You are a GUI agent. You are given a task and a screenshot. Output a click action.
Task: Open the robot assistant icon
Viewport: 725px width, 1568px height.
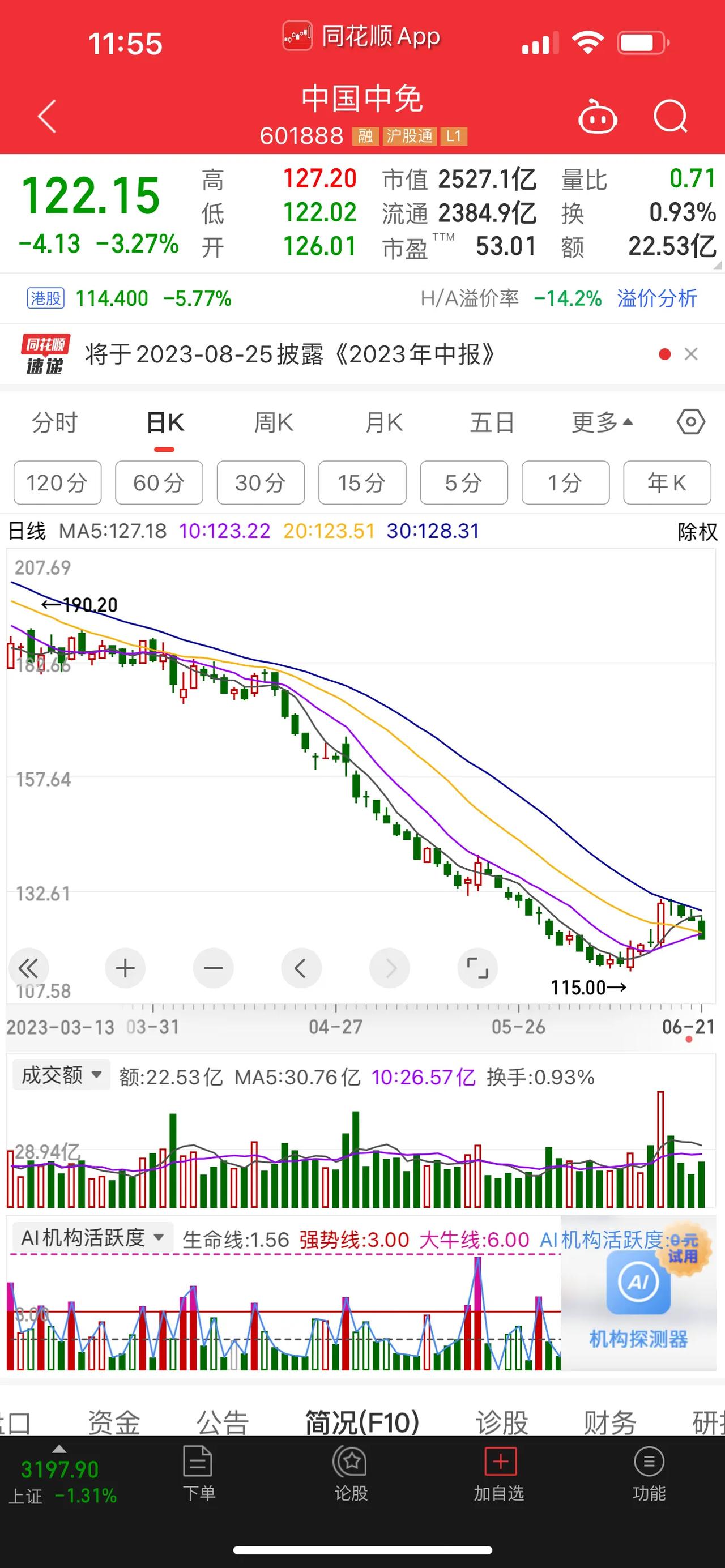click(x=597, y=116)
